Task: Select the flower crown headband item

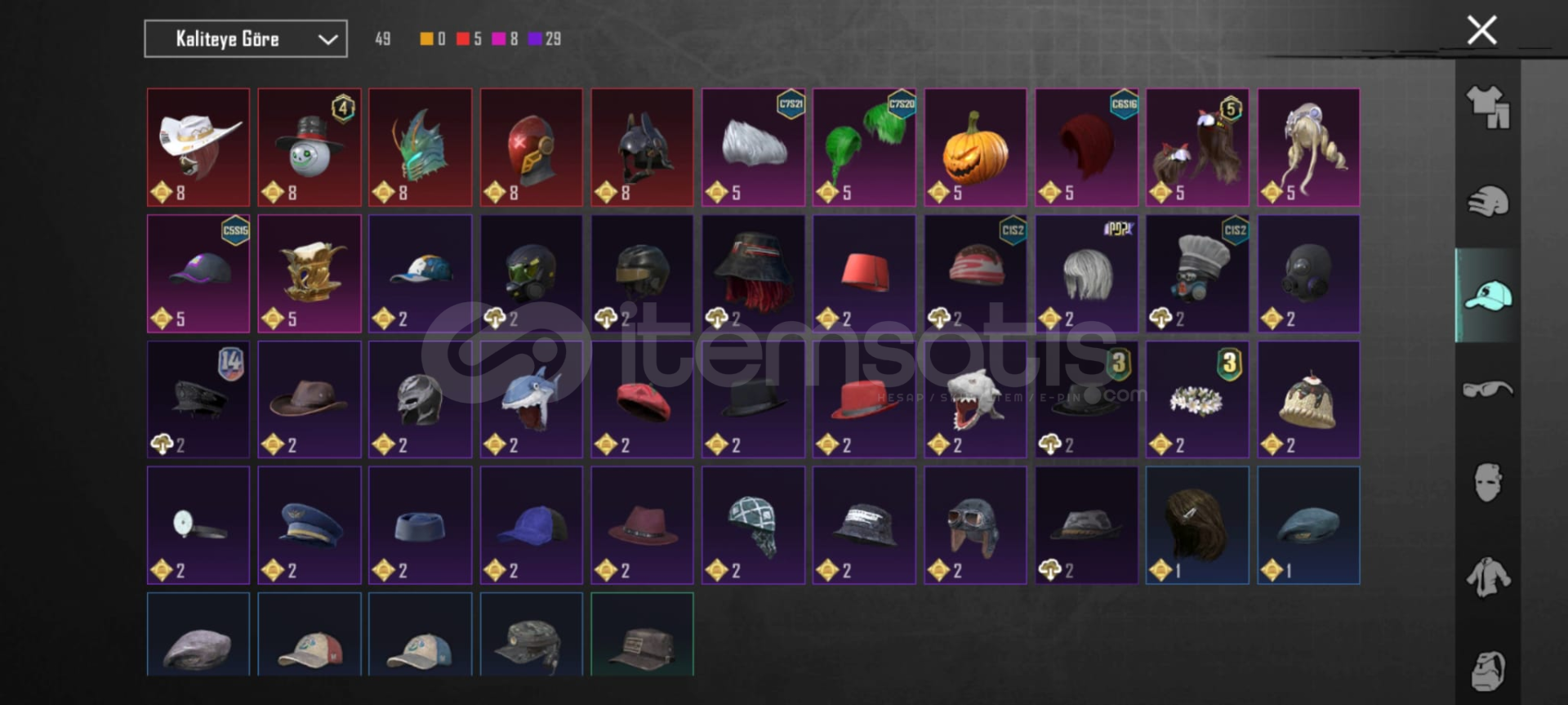Action: click(x=1197, y=399)
